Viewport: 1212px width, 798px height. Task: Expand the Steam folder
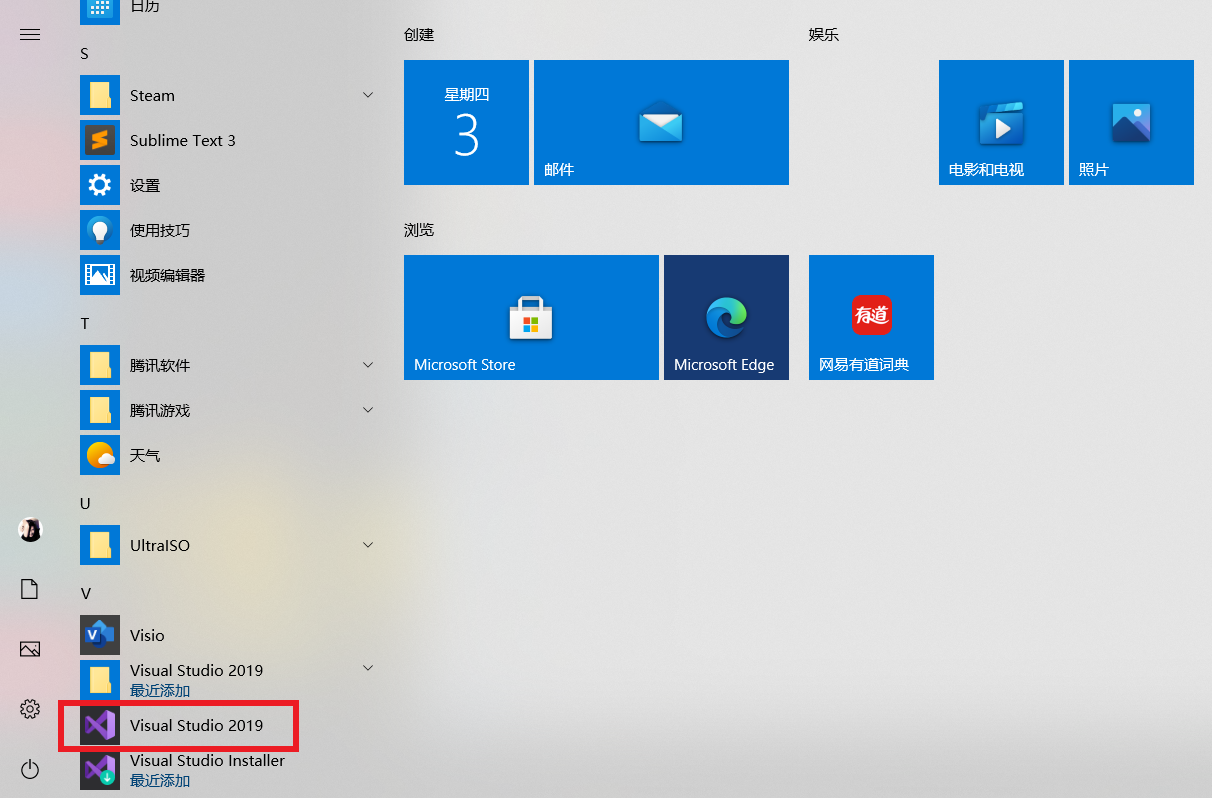click(x=367, y=94)
